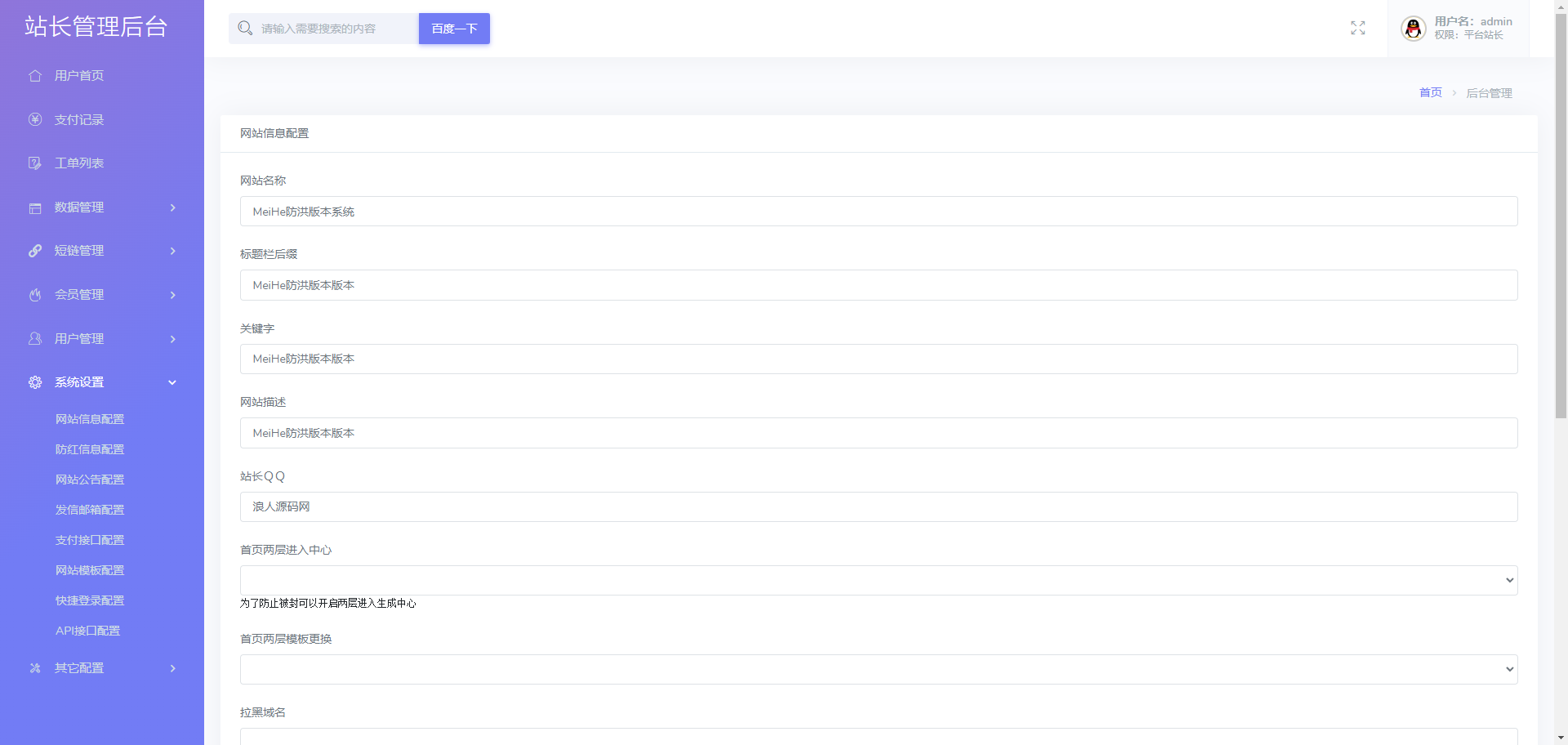Screen dimensions: 1568x745
Task: Click the 后台管理 breadcrumb text
Action: 1490,93
